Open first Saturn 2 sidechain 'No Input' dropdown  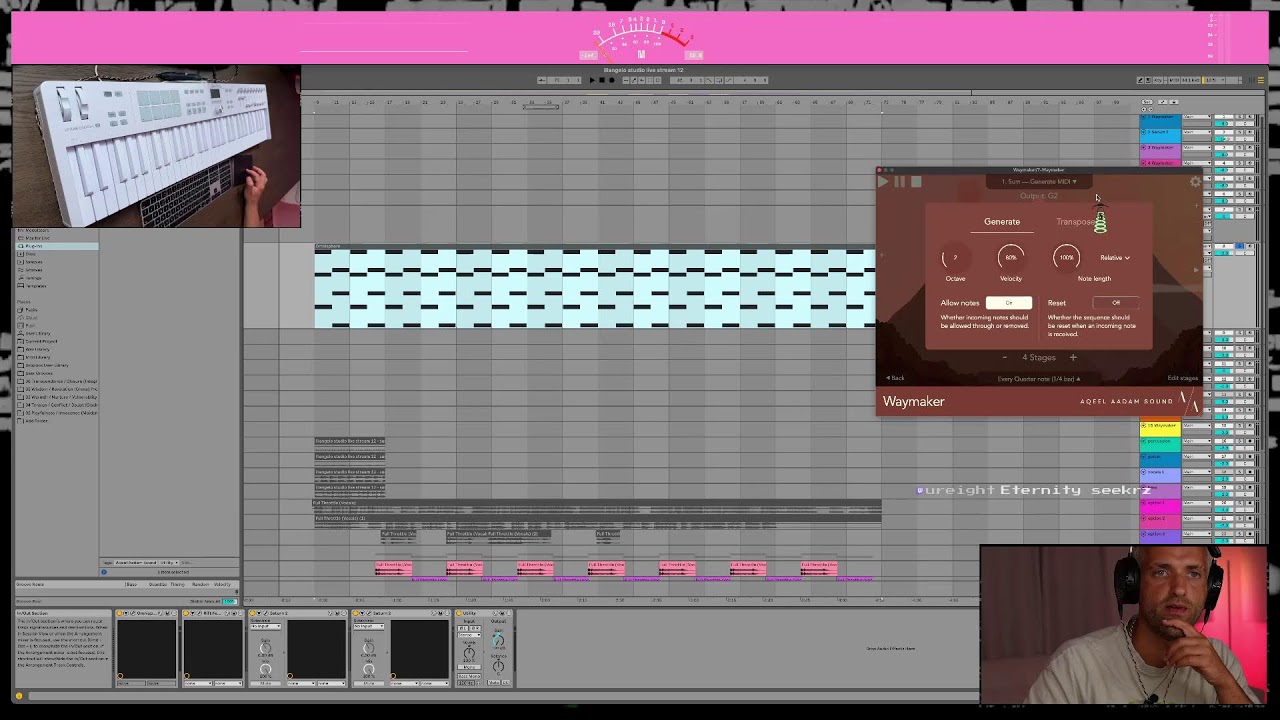point(266,626)
